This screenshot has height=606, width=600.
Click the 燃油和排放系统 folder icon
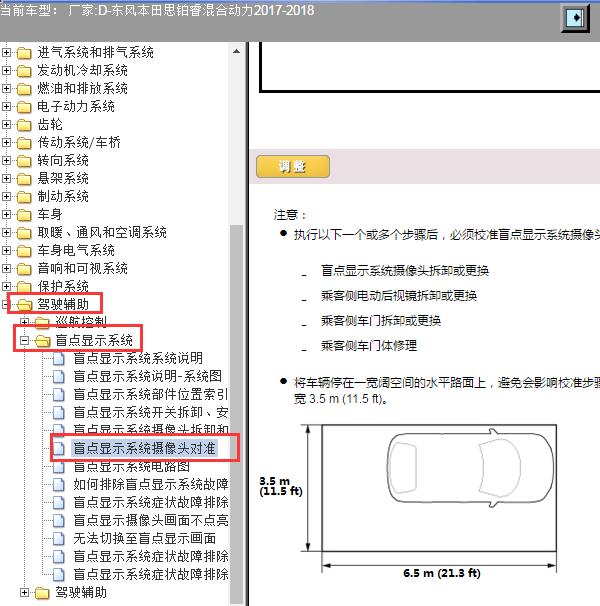[24, 89]
